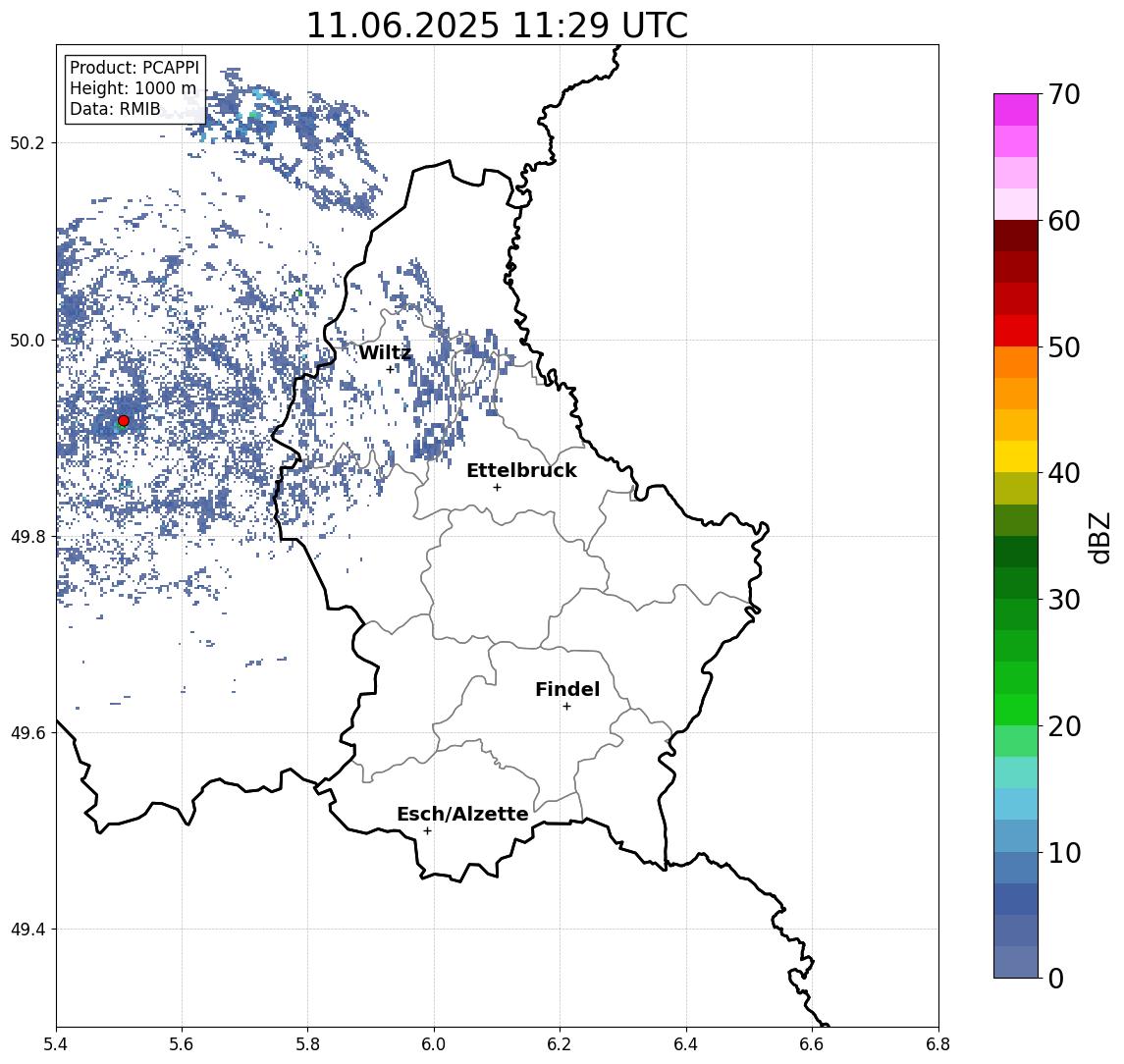The image size is (1124, 1064).
Task: Click the 10 colorbar tick label
Action: [1064, 853]
